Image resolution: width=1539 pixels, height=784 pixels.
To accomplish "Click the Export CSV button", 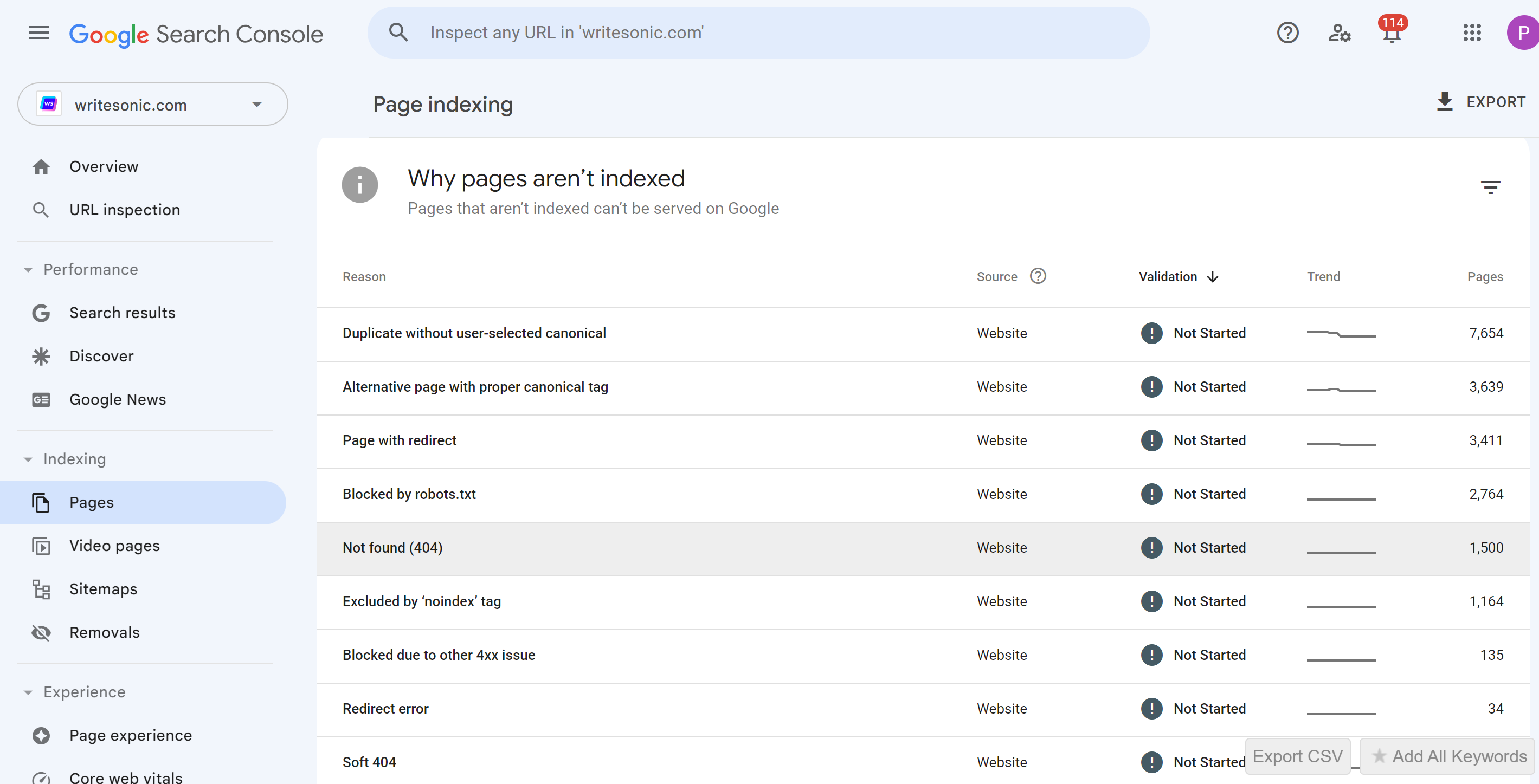I will (1297, 756).
